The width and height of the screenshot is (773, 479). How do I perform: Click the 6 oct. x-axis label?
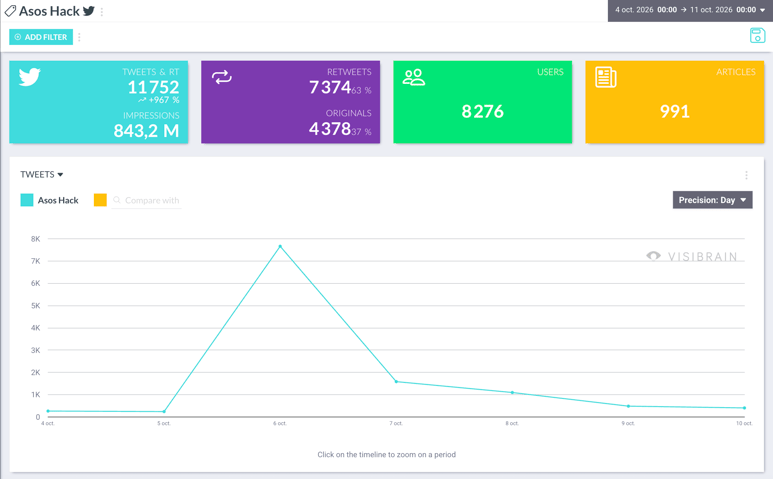[x=280, y=423]
